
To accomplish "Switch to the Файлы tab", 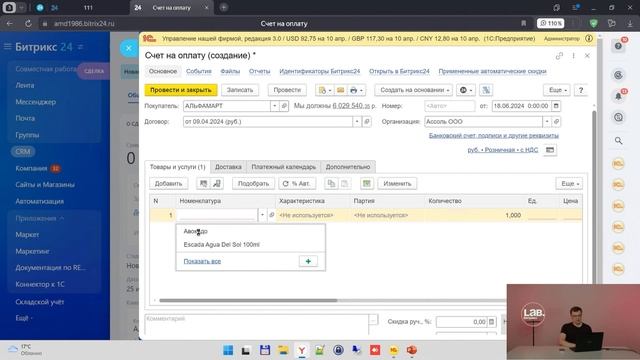I will [230, 71].
